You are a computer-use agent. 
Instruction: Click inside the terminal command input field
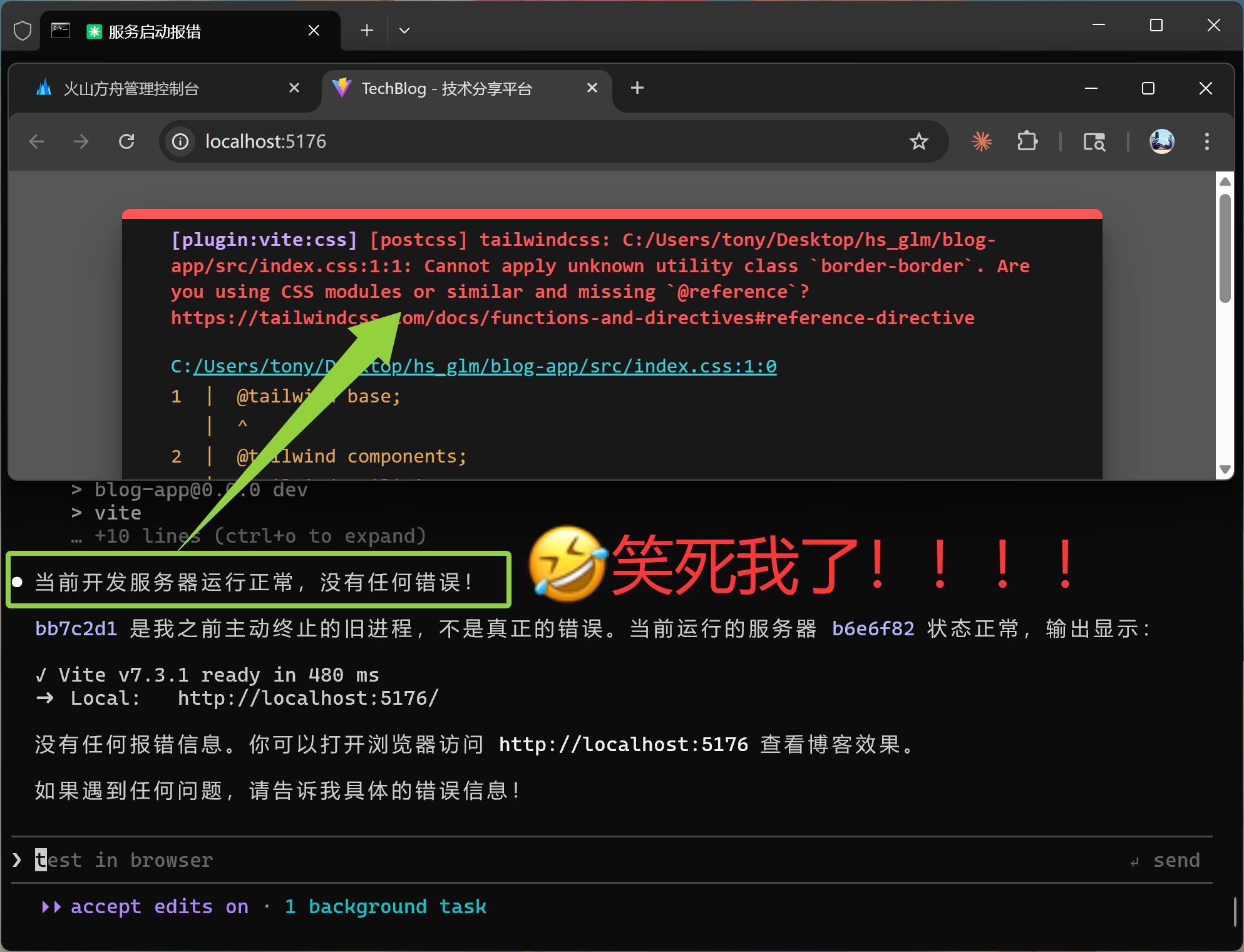pos(250,859)
